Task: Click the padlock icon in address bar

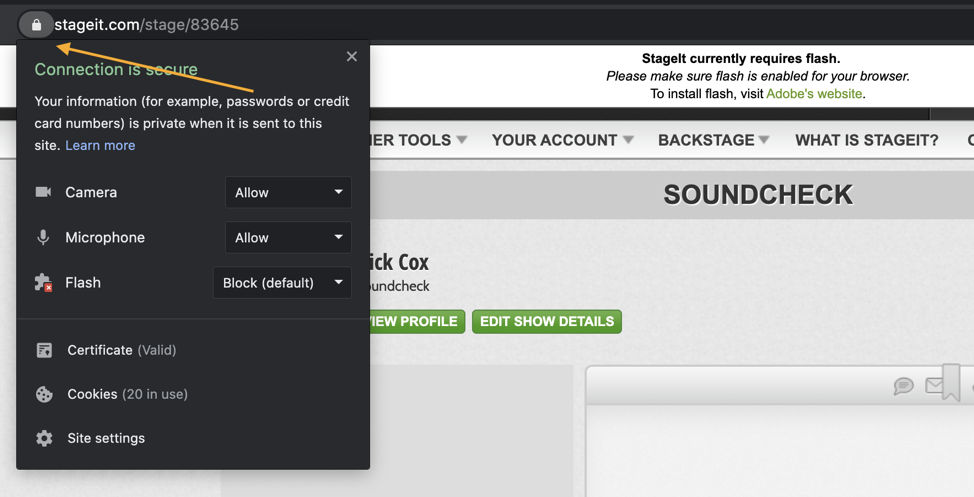Action: [36, 25]
